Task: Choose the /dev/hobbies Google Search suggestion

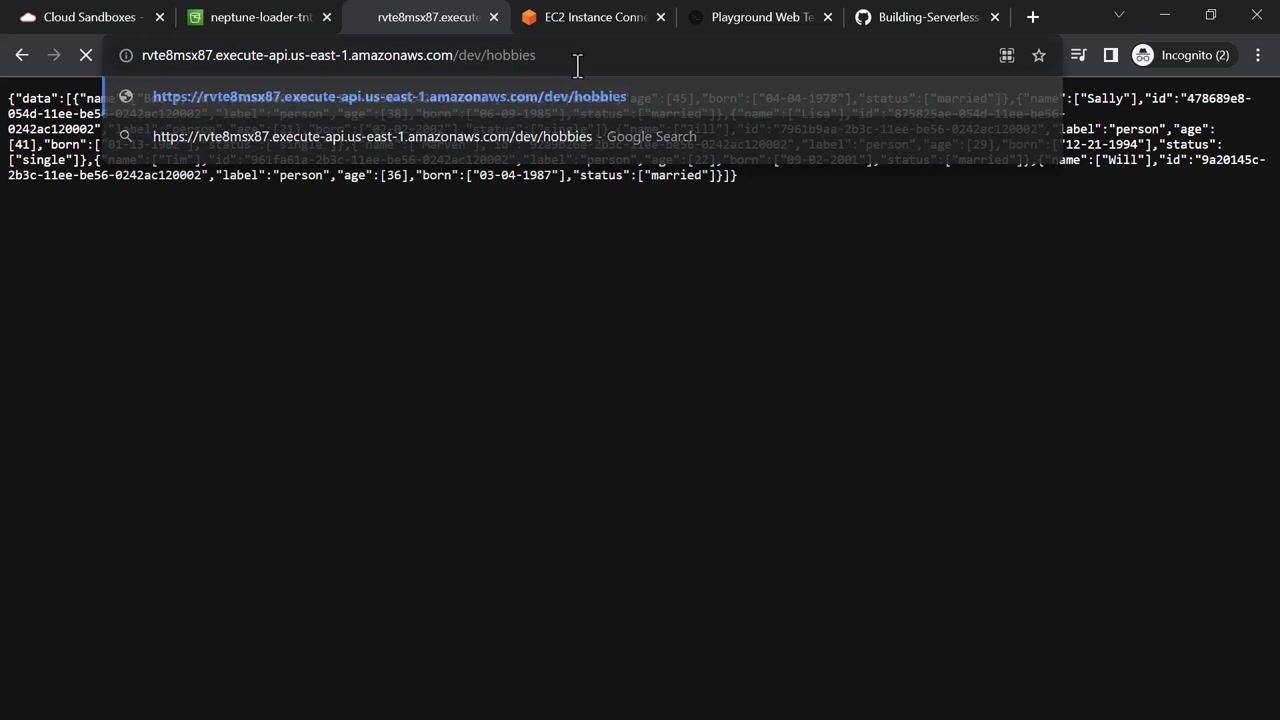Action: (x=582, y=136)
